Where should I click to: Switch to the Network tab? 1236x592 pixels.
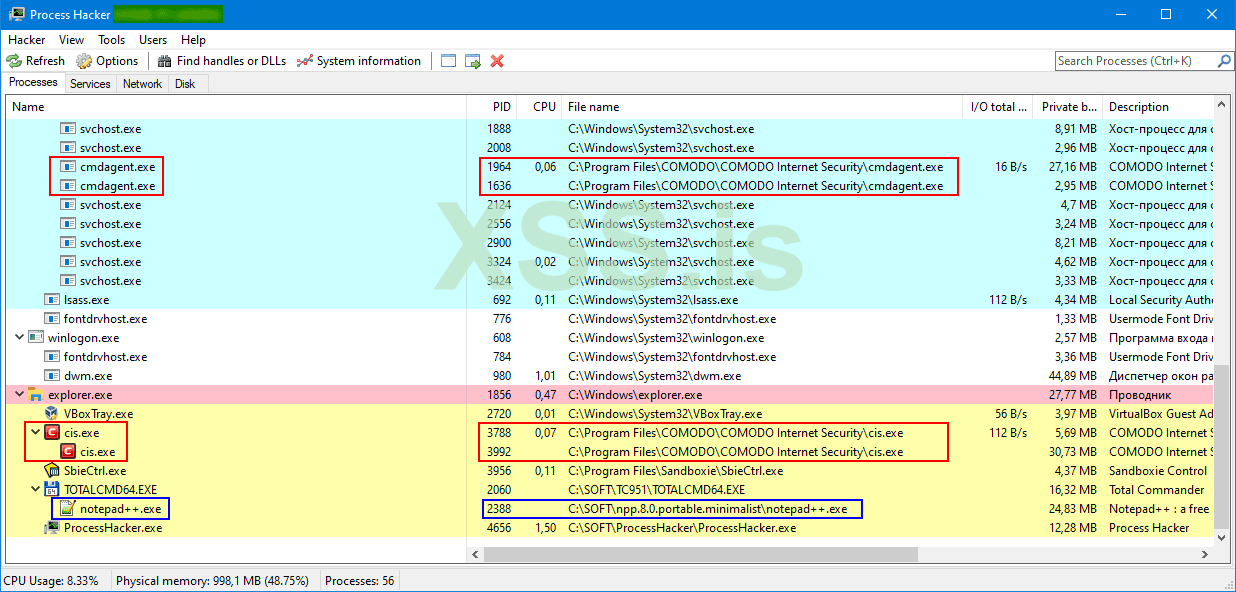(x=142, y=84)
